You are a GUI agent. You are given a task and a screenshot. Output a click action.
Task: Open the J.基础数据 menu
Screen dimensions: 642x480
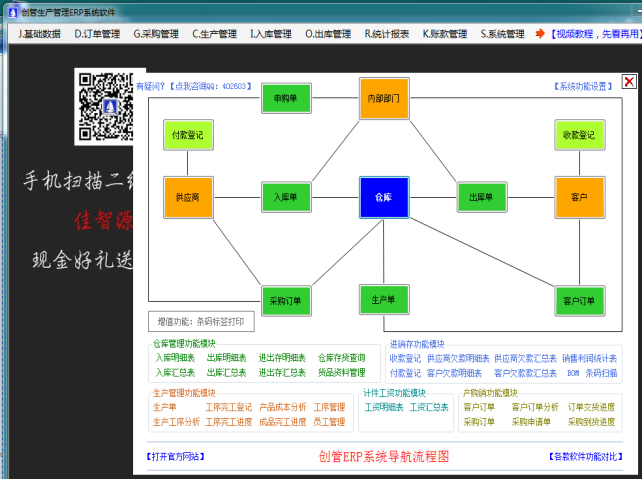coord(39,34)
